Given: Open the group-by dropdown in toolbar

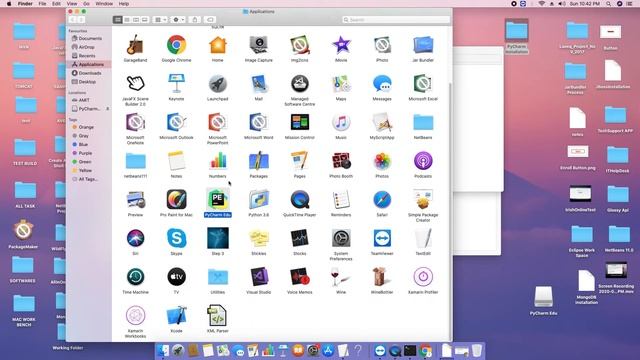Looking at the screenshot, I should 160,20.
